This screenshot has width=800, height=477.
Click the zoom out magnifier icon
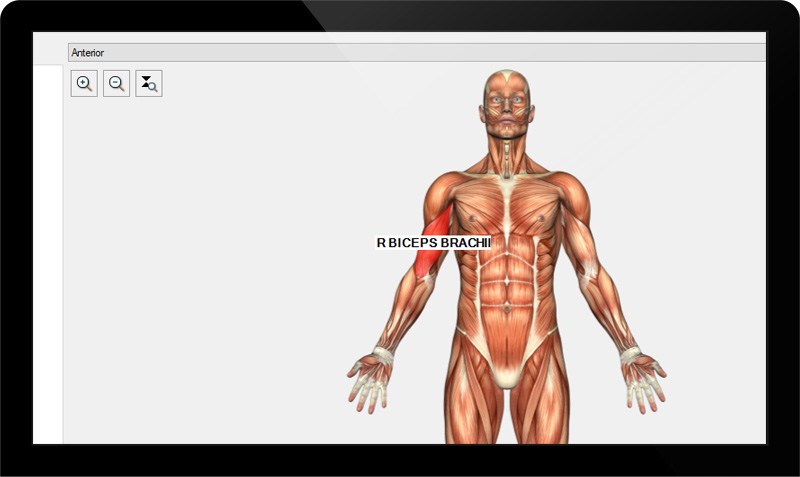[116, 84]
